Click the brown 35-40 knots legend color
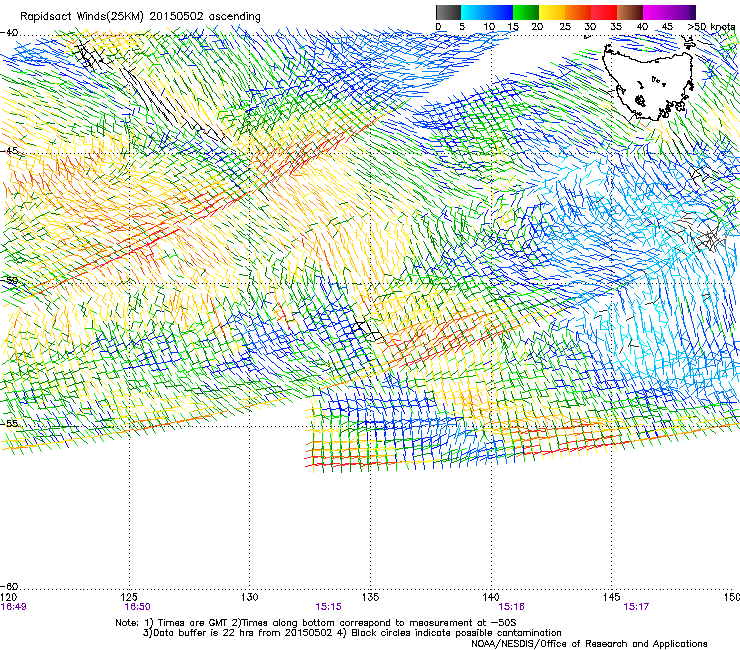This screenshot has width=740, height=650. point(630,12)
